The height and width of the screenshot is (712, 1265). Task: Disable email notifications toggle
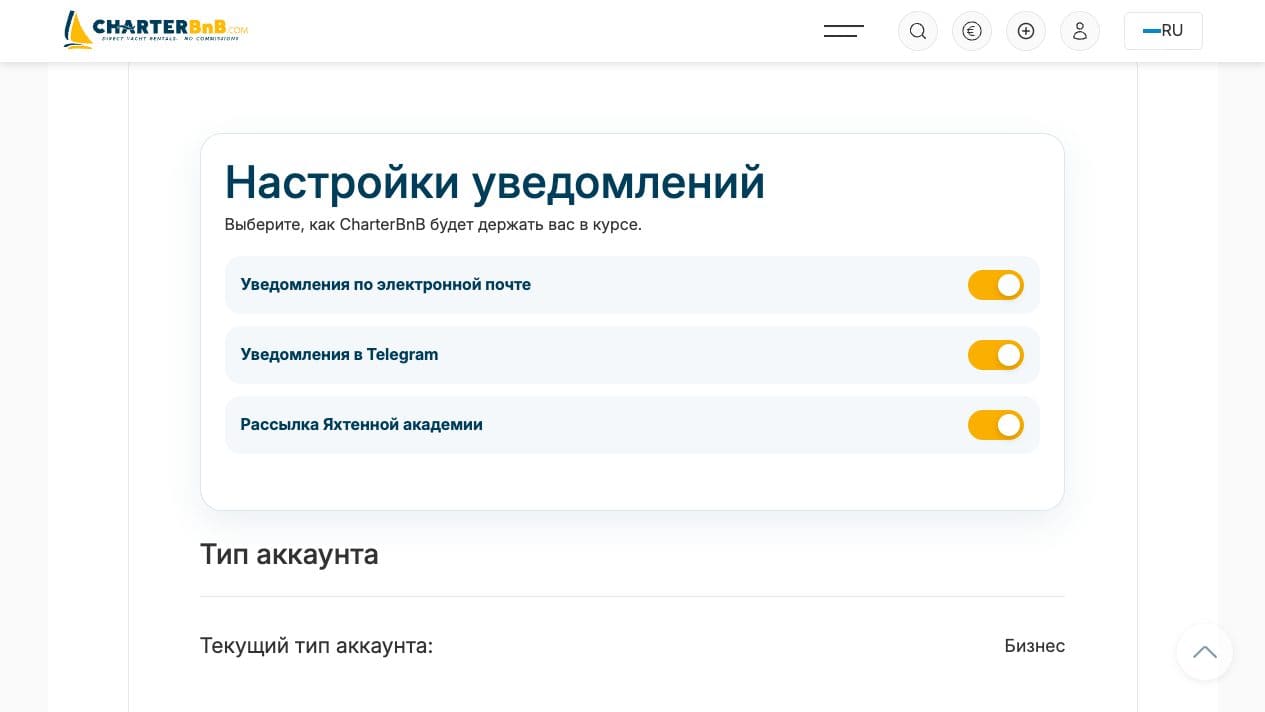[x=996, y=285]
